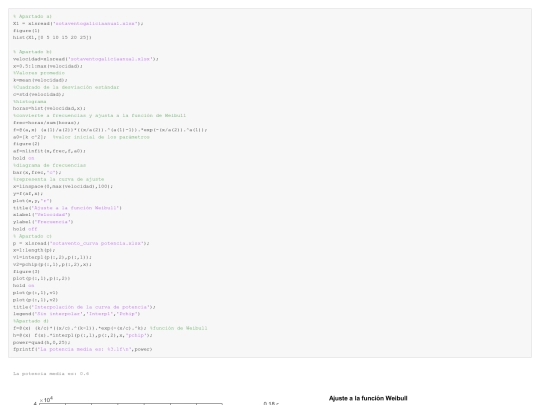The image size is (540, 405).
Task: Click the title('Ajuste a la función Weibull') line
Action: pyautogui.click(x=67, y=208)
